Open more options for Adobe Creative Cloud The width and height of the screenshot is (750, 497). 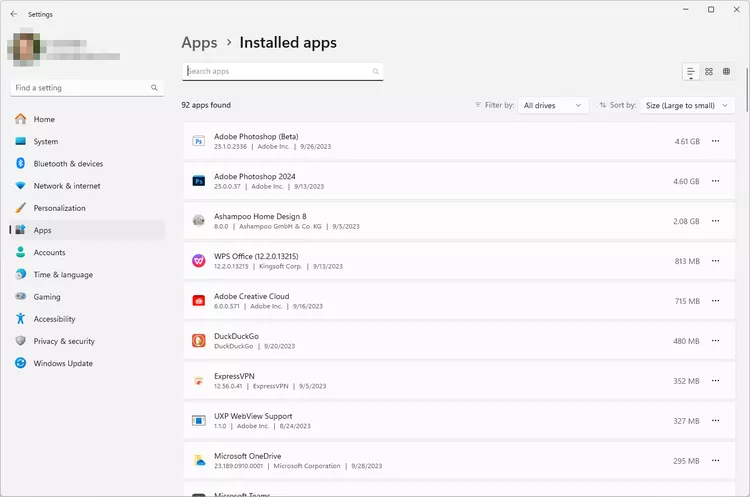tap(716, 301)
